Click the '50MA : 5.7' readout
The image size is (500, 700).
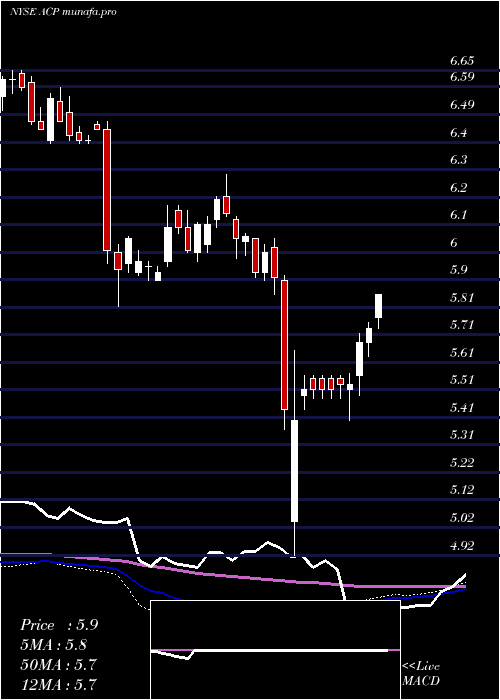58,665
